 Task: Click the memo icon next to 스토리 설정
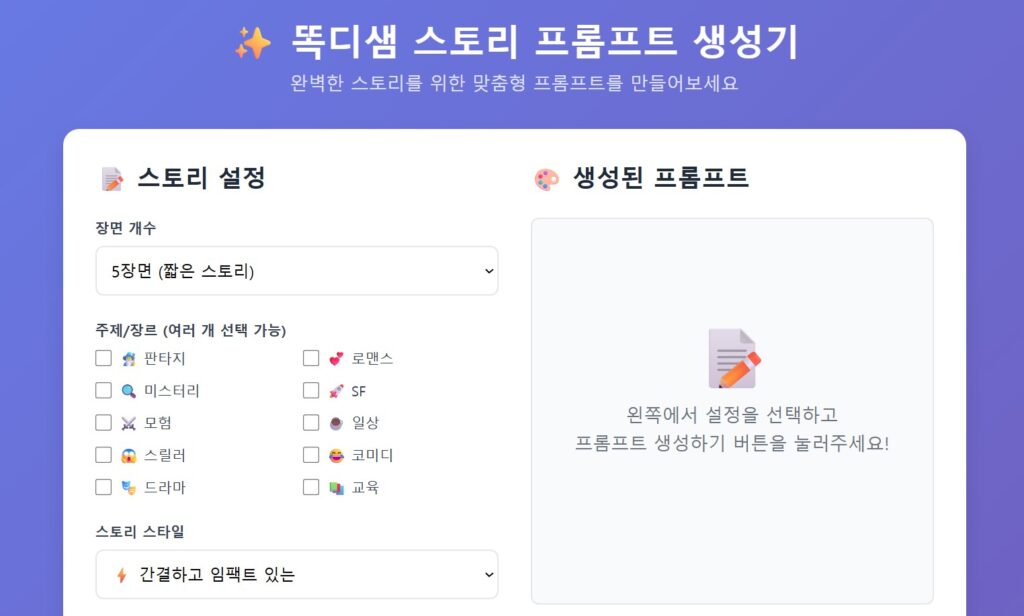112,179
